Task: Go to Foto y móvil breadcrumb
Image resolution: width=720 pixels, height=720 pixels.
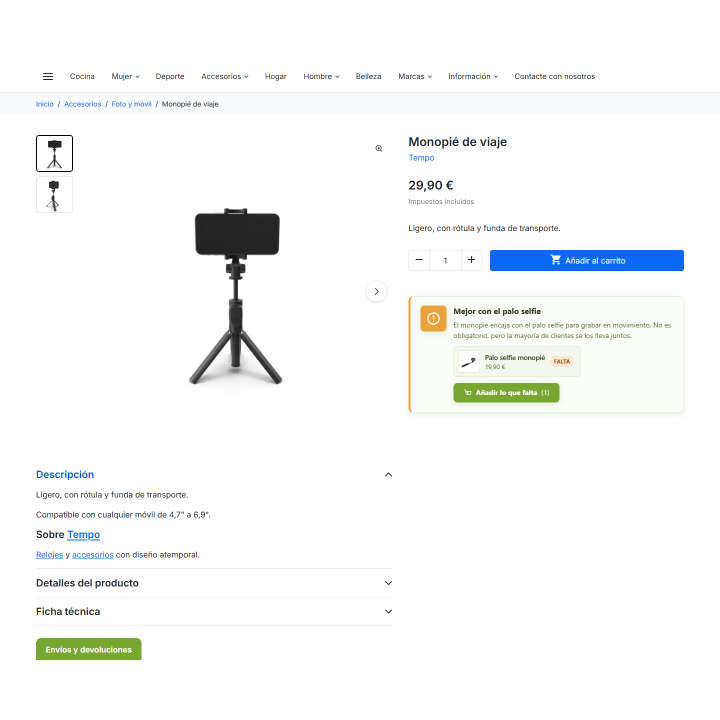Action: tap(131, 104)
